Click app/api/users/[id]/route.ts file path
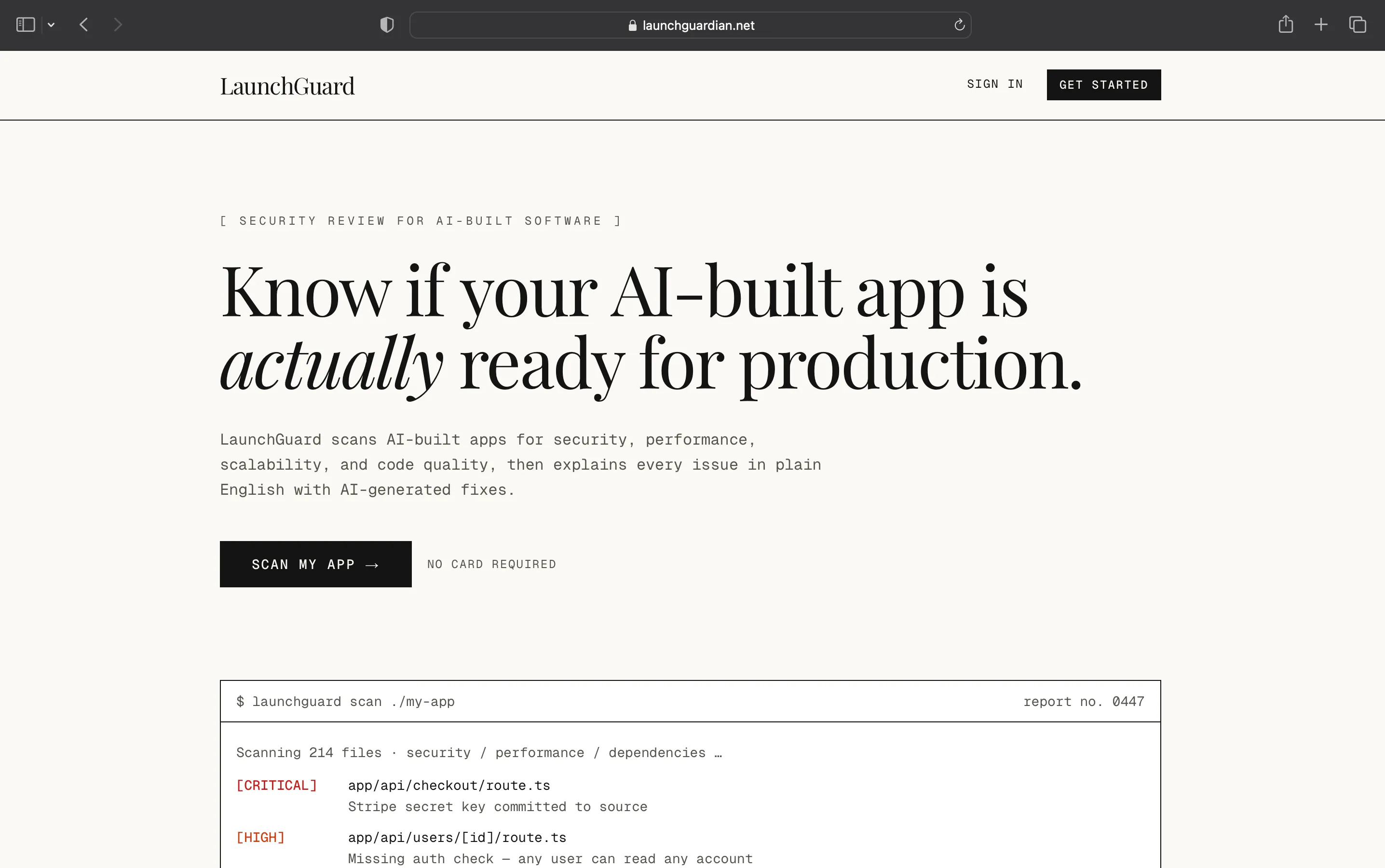 tap(457, 838)
